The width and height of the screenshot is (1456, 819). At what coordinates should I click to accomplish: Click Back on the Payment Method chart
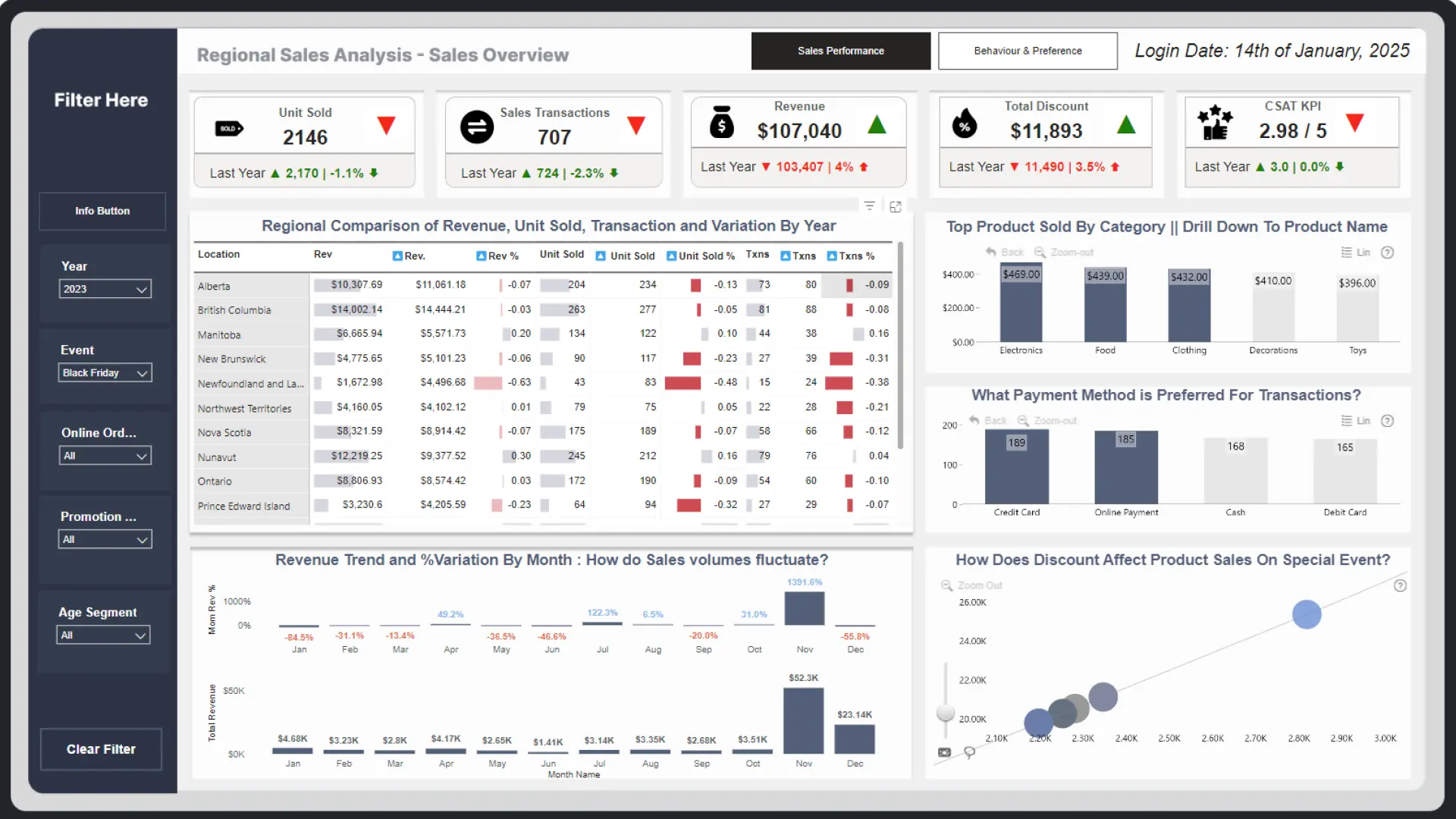point(987,421)
